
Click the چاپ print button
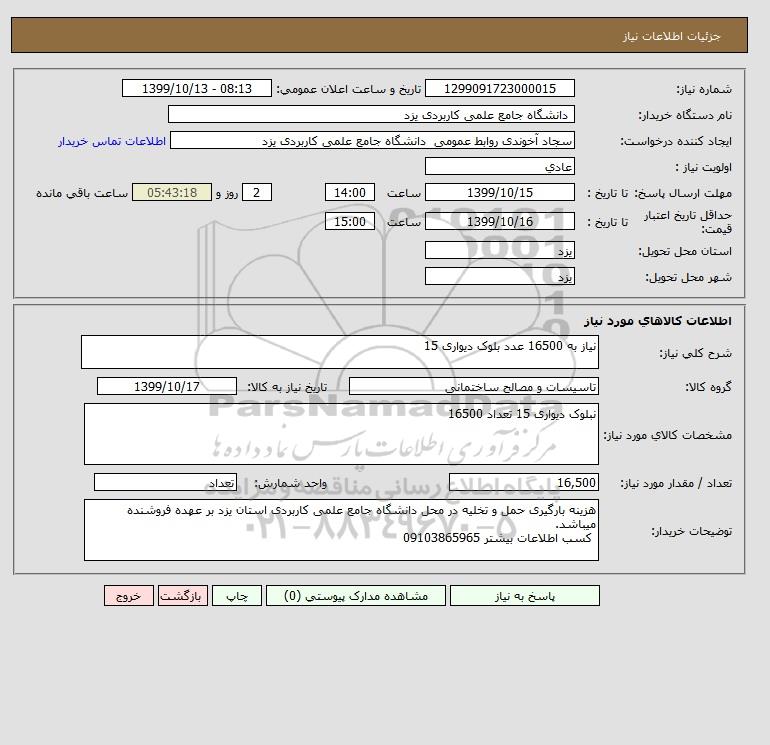point(237,596)
